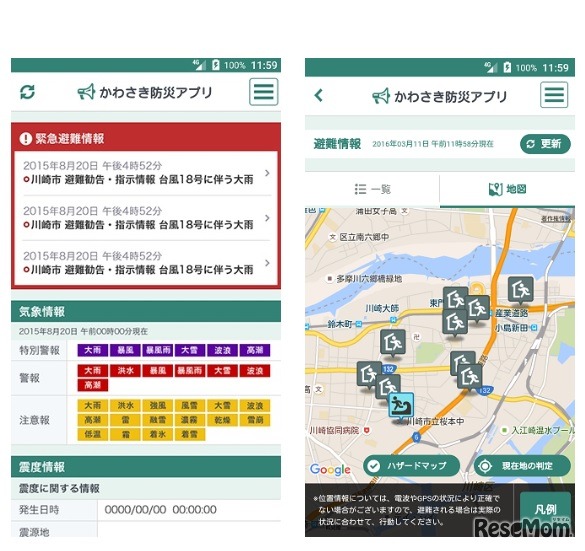The width and height of the screenshot is (585, 551).
Task: Switch to the 地図 map tab
Action: click(507, 189)
